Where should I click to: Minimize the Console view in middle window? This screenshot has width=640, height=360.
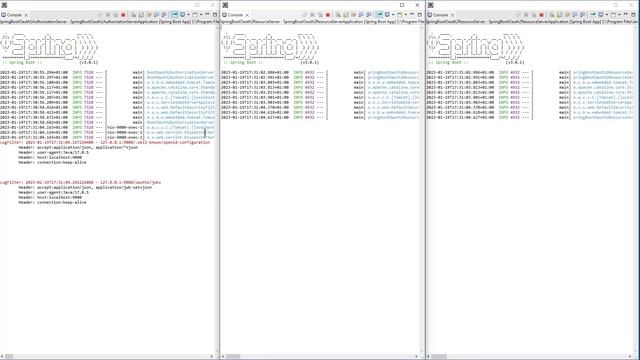(412, 14)
